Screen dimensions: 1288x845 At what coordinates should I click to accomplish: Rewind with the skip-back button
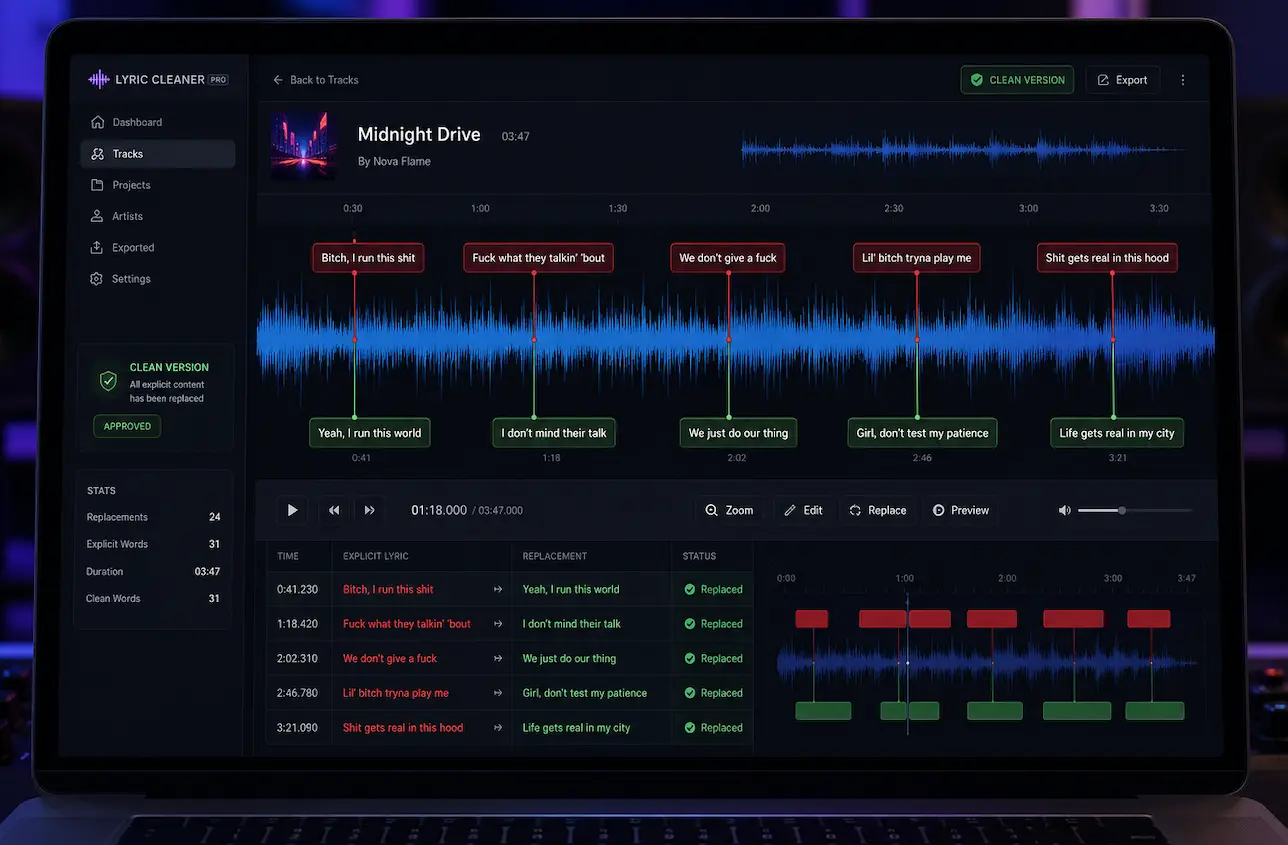pyautogui.click(x=334, y=510)
